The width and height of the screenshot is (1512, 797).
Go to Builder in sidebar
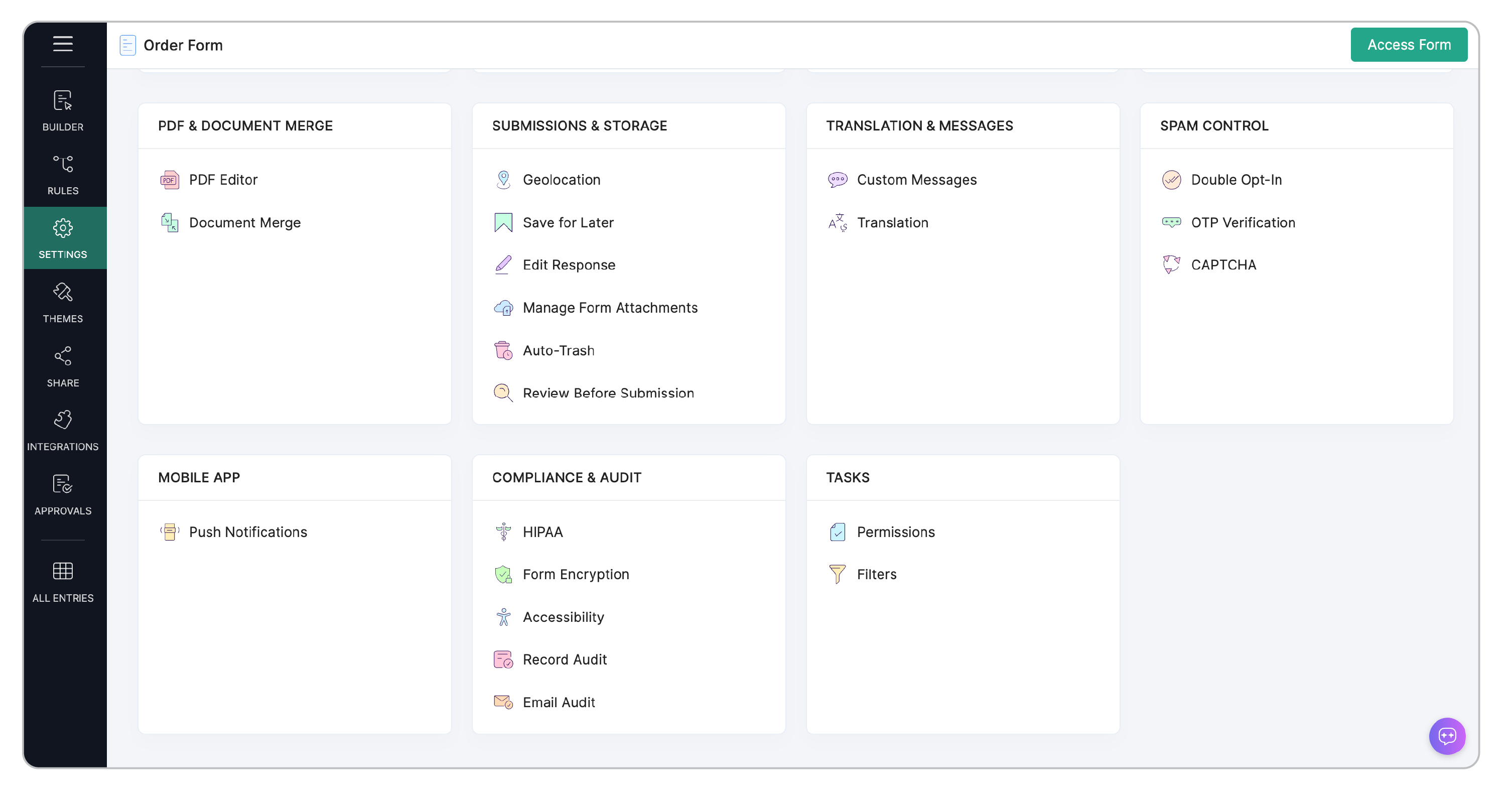coord(63,110)
